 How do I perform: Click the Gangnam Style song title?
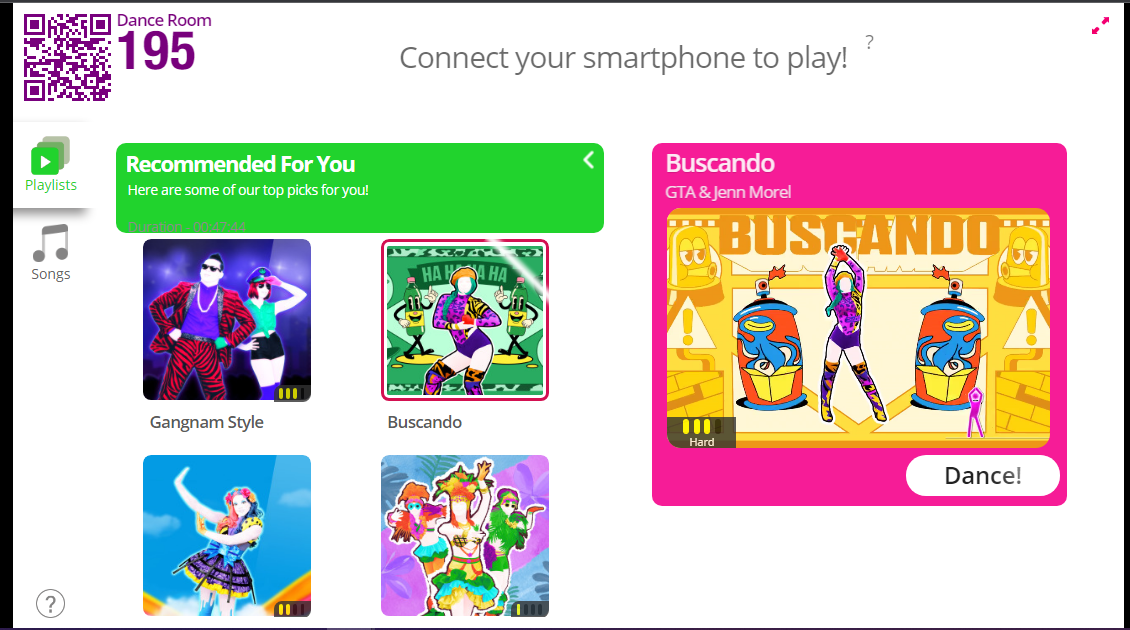pos(207,422)
